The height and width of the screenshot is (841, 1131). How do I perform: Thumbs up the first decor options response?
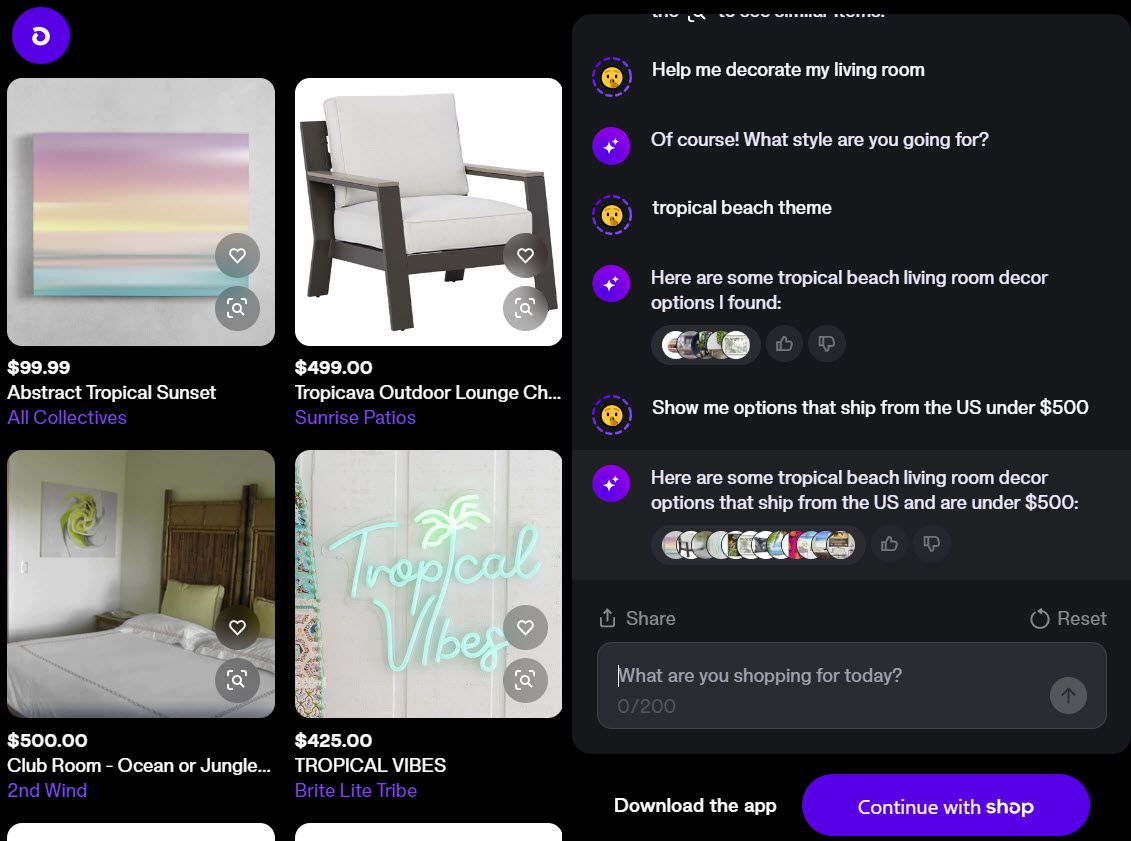tap(784, 344)
